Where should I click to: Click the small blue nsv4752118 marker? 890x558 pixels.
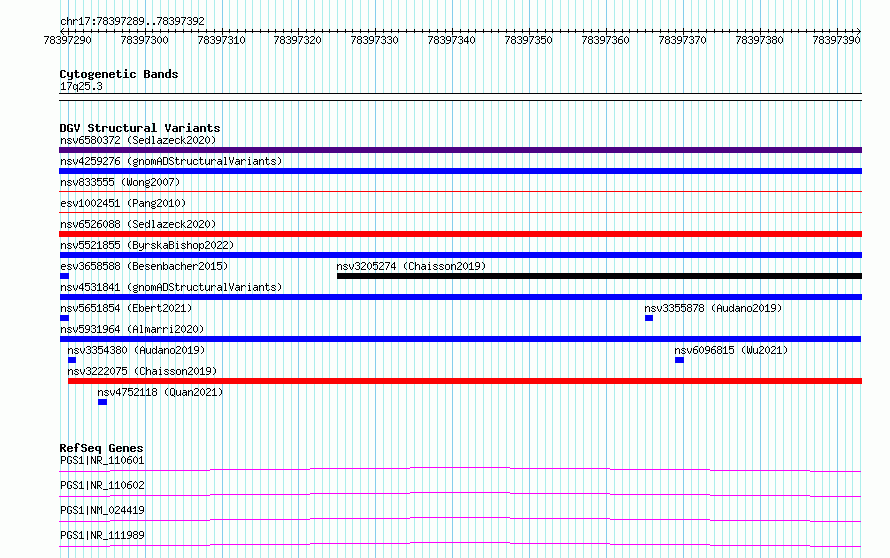click(x=102, y=402)
